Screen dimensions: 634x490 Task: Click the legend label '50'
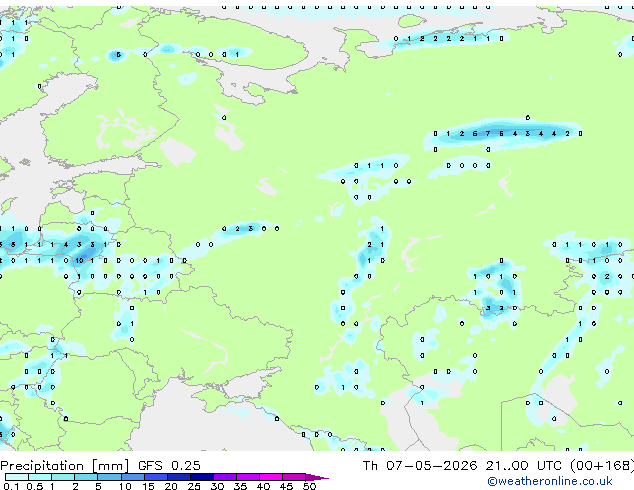click(x=309, y=486)
